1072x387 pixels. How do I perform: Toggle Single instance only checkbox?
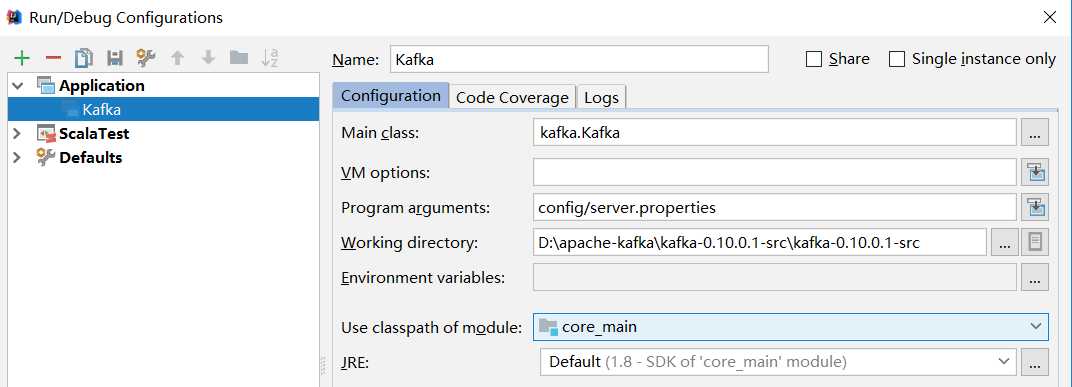coord(897,59)
